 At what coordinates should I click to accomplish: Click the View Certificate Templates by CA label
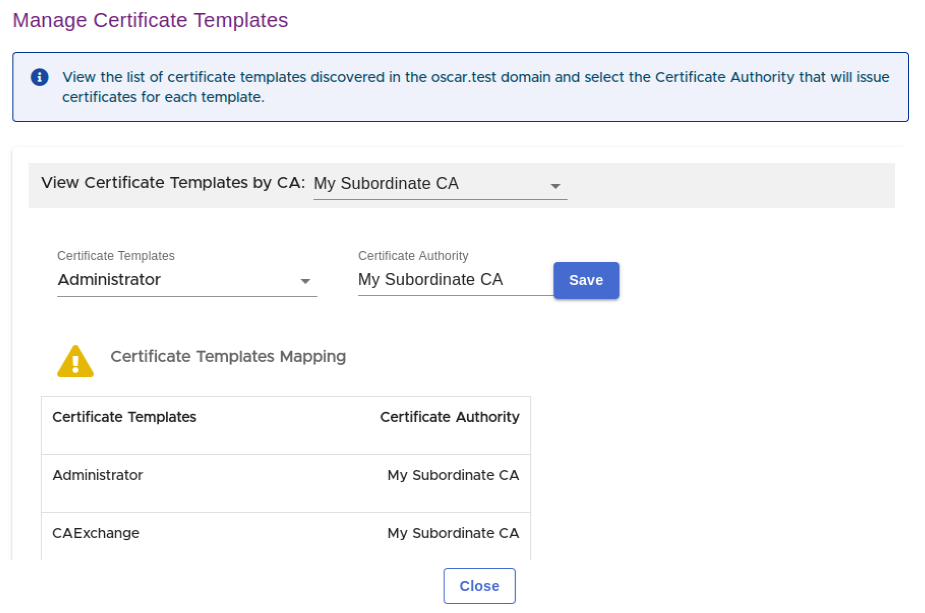[172, 183]
